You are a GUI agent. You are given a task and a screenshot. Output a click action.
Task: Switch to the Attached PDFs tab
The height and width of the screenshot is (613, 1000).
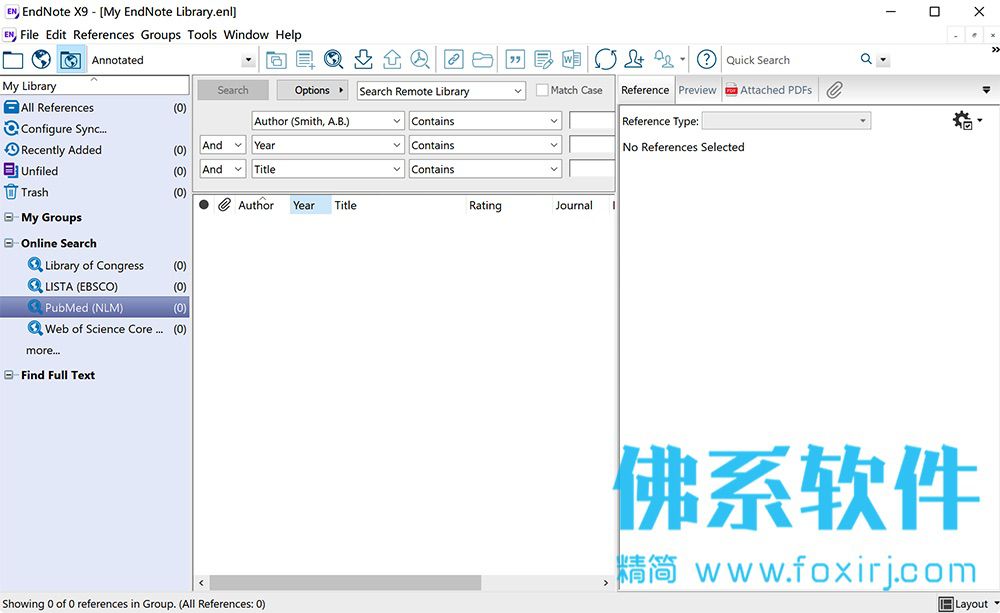coord(769,90)
